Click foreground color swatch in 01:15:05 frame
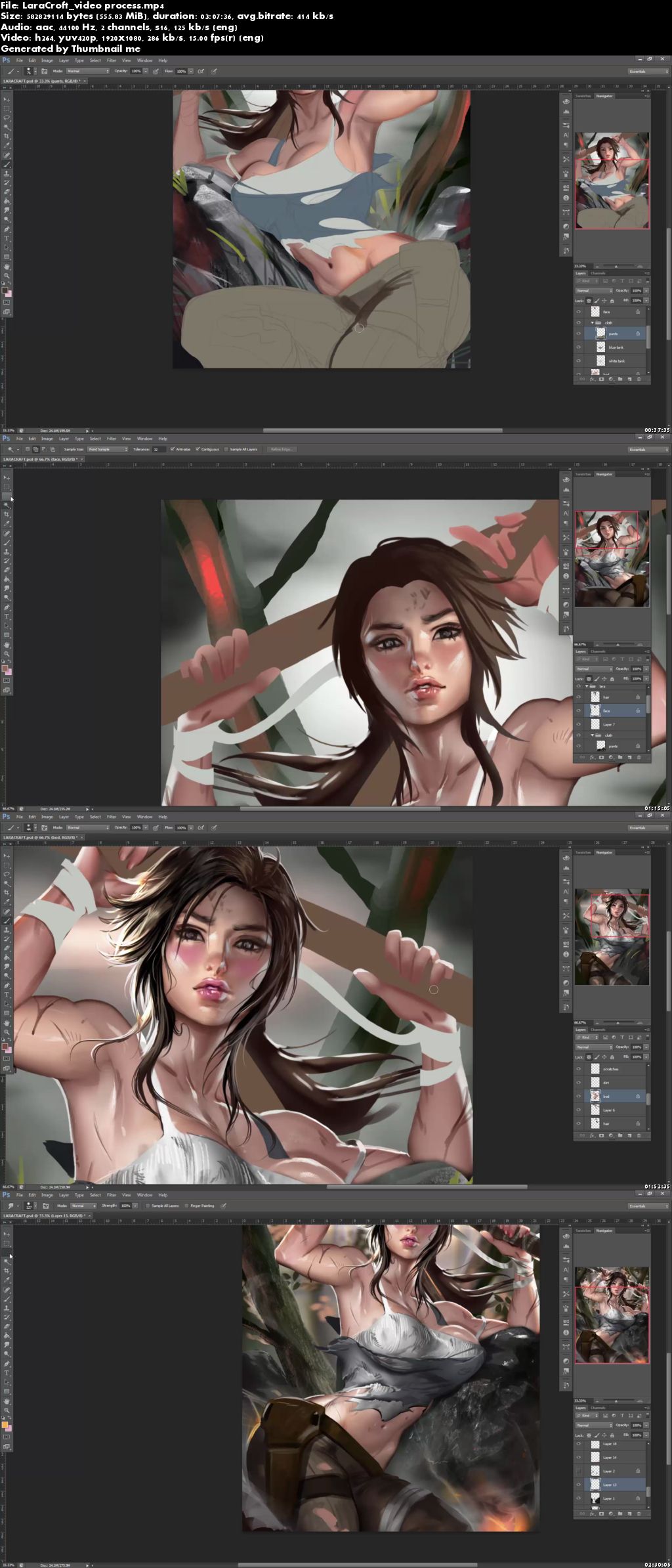672x1568 pixels. (5, 668)
